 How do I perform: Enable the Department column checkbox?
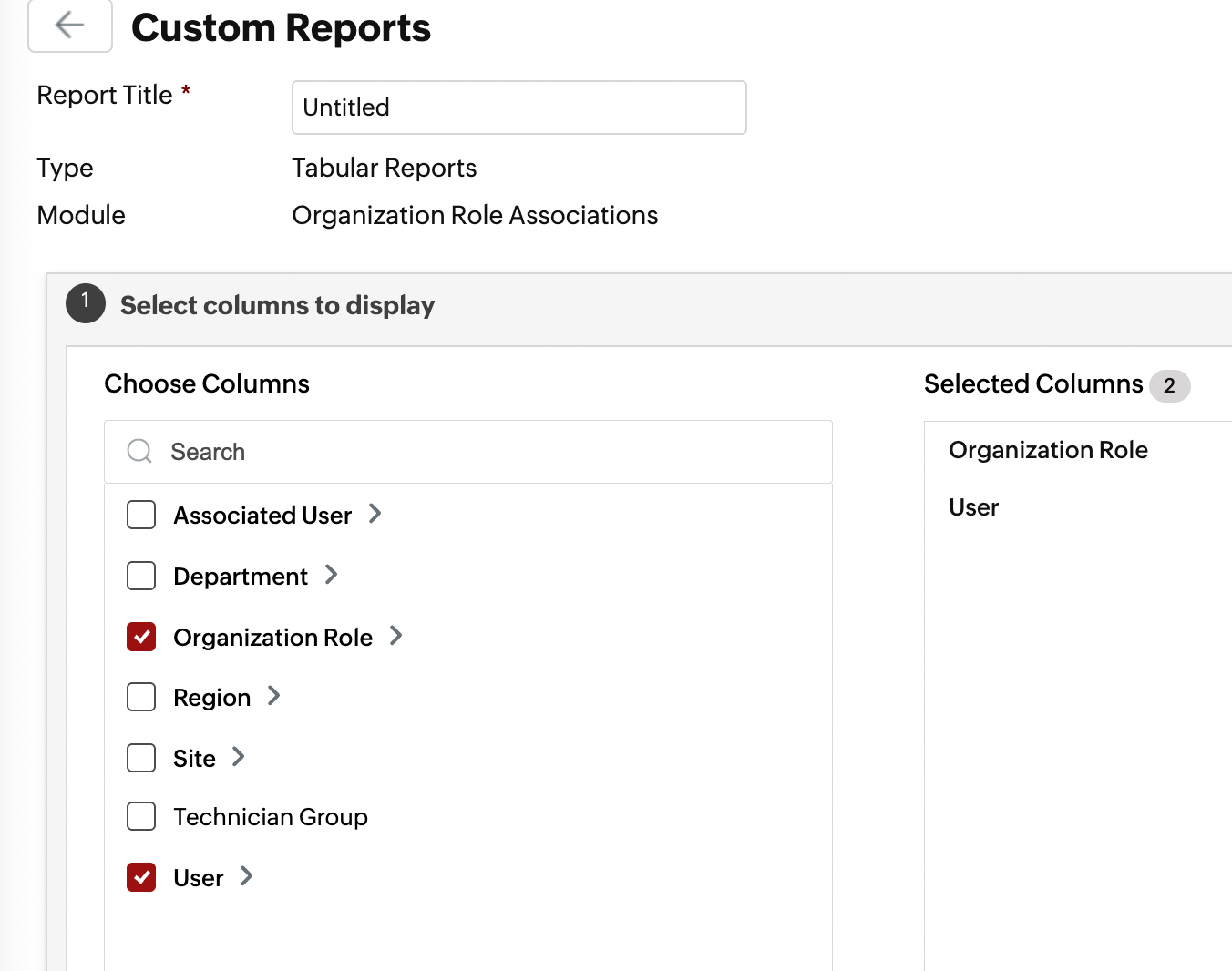click(x=141, y=576)
